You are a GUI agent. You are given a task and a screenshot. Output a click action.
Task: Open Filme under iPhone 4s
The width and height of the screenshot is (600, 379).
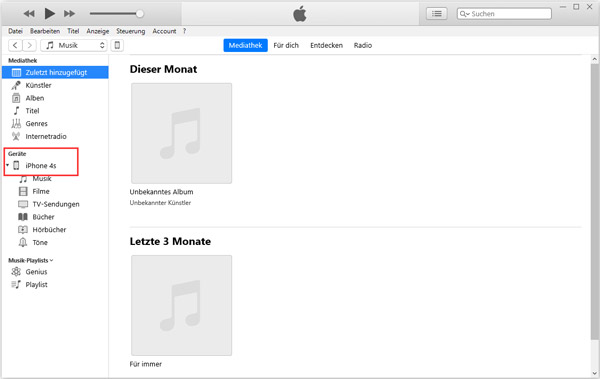tap(41, 191)
